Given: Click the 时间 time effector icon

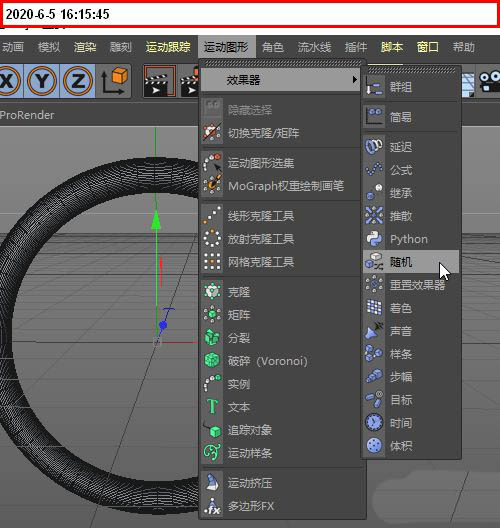Looking at the screenshot, I should 374,423.
